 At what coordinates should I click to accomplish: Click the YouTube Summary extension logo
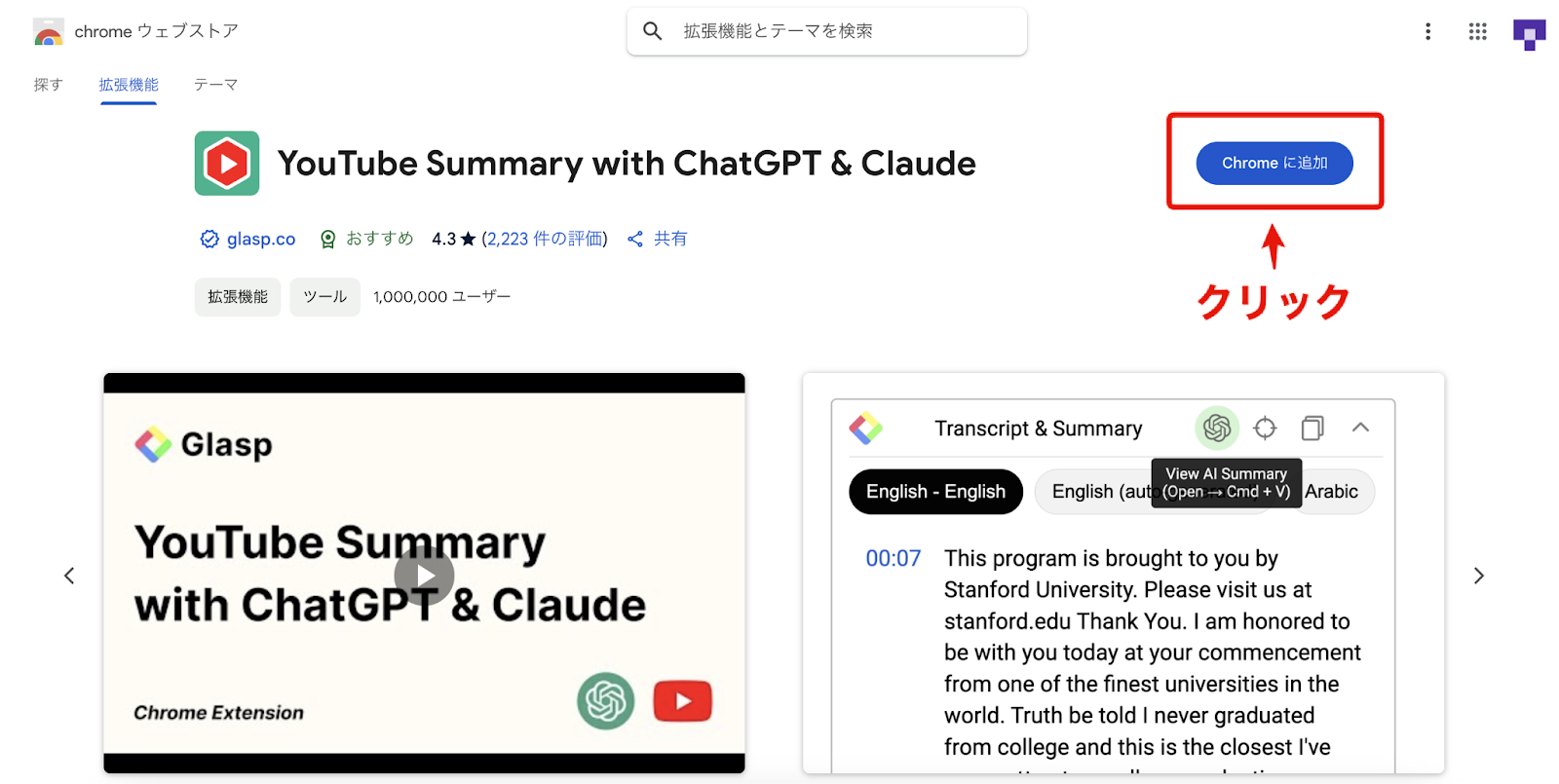[227, 164]
